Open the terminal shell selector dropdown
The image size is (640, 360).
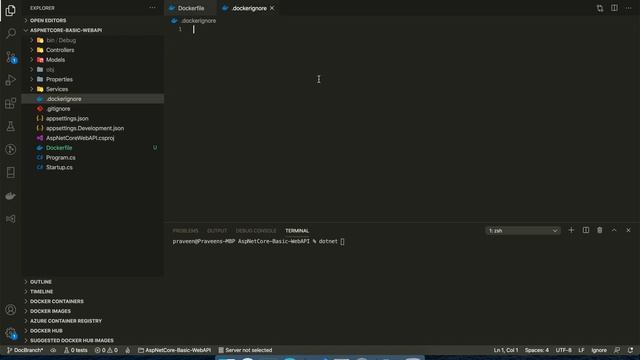tap(523, 231)
